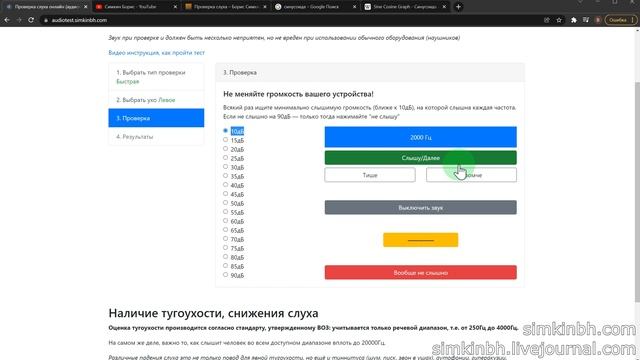Image resolution: width=640 pixels, height=360 pixels.
Task: Click the yellow button below Выключить звук
Action: coord(420,240)
